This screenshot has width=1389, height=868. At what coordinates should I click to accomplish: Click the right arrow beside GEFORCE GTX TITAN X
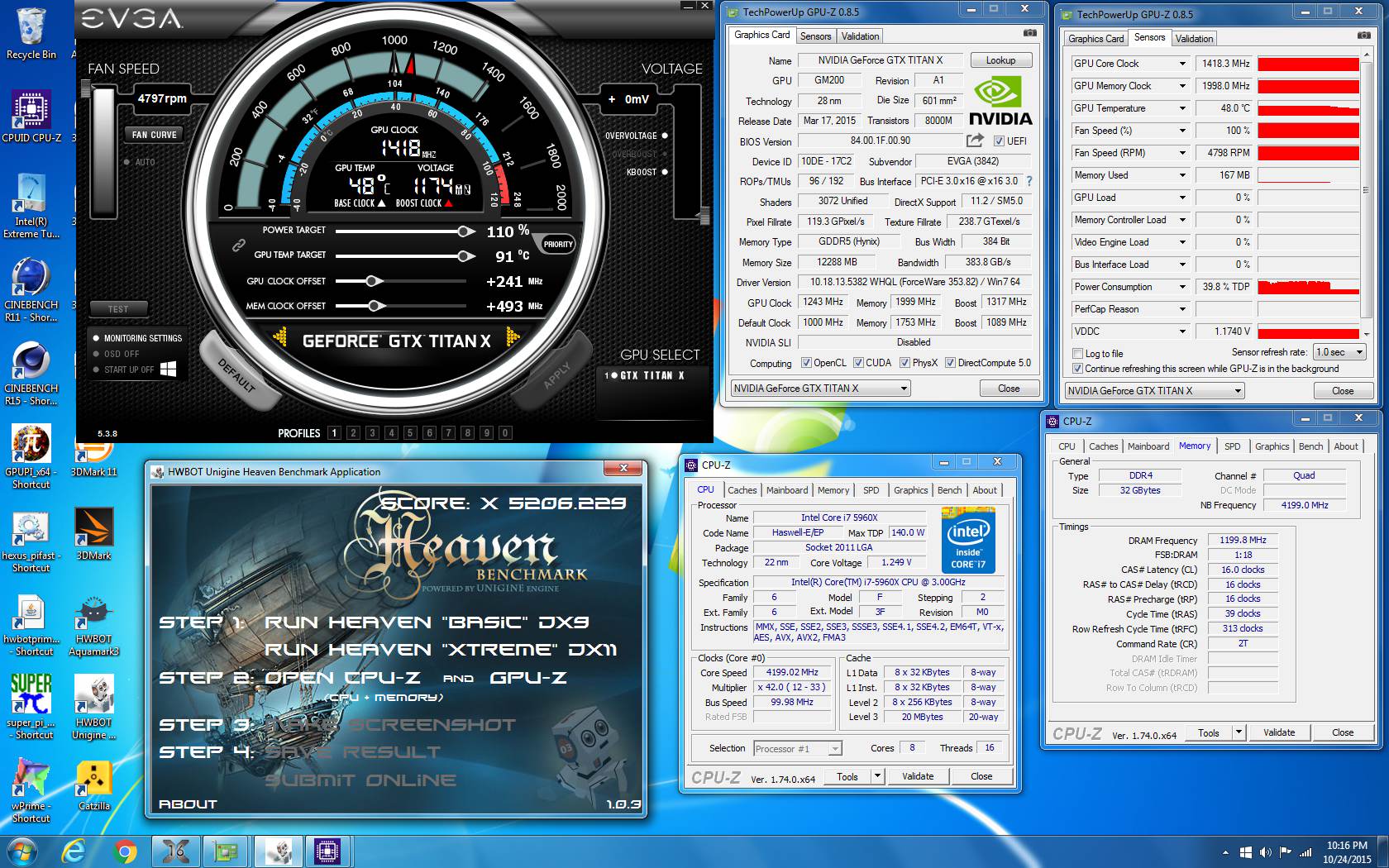tap(513, 336)
